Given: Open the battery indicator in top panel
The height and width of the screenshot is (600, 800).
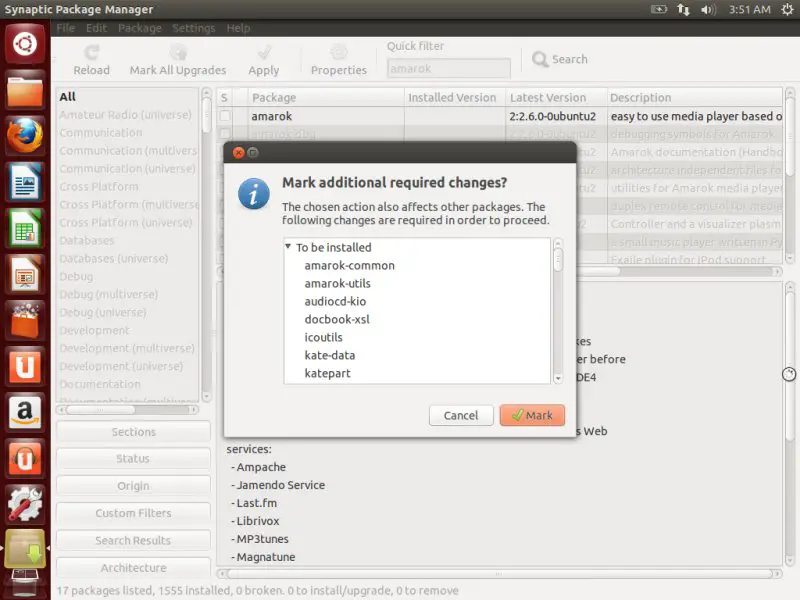Looking at the screenshot, I should coord(659,9).
